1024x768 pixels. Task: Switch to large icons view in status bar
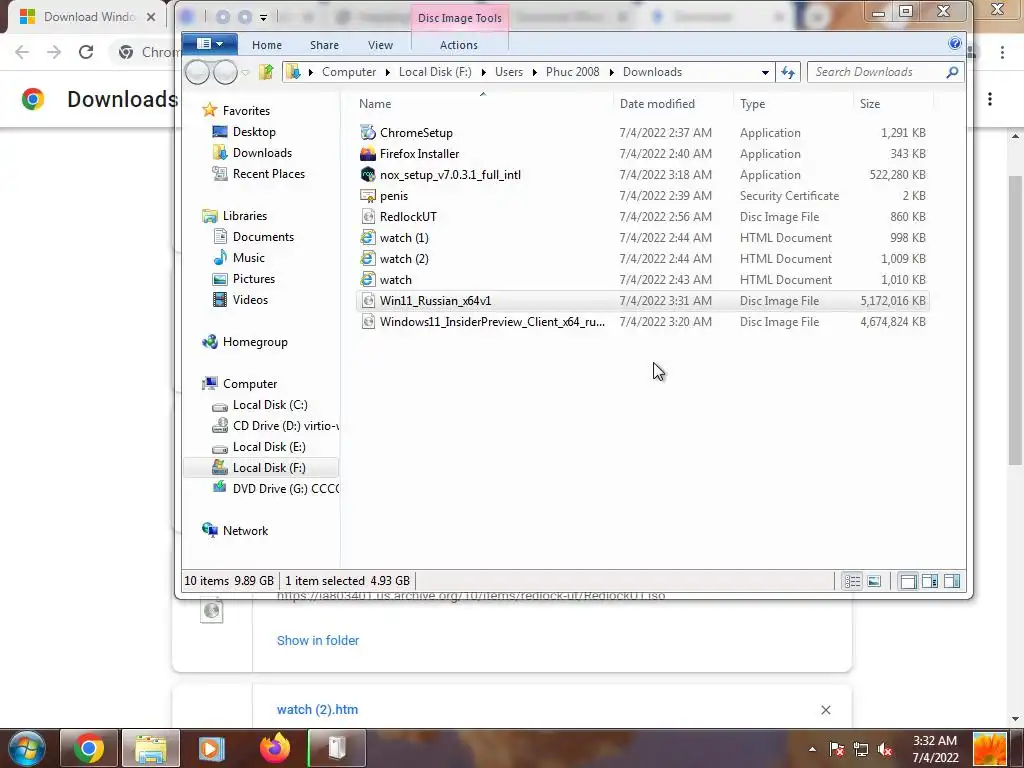tap(874, 581)
